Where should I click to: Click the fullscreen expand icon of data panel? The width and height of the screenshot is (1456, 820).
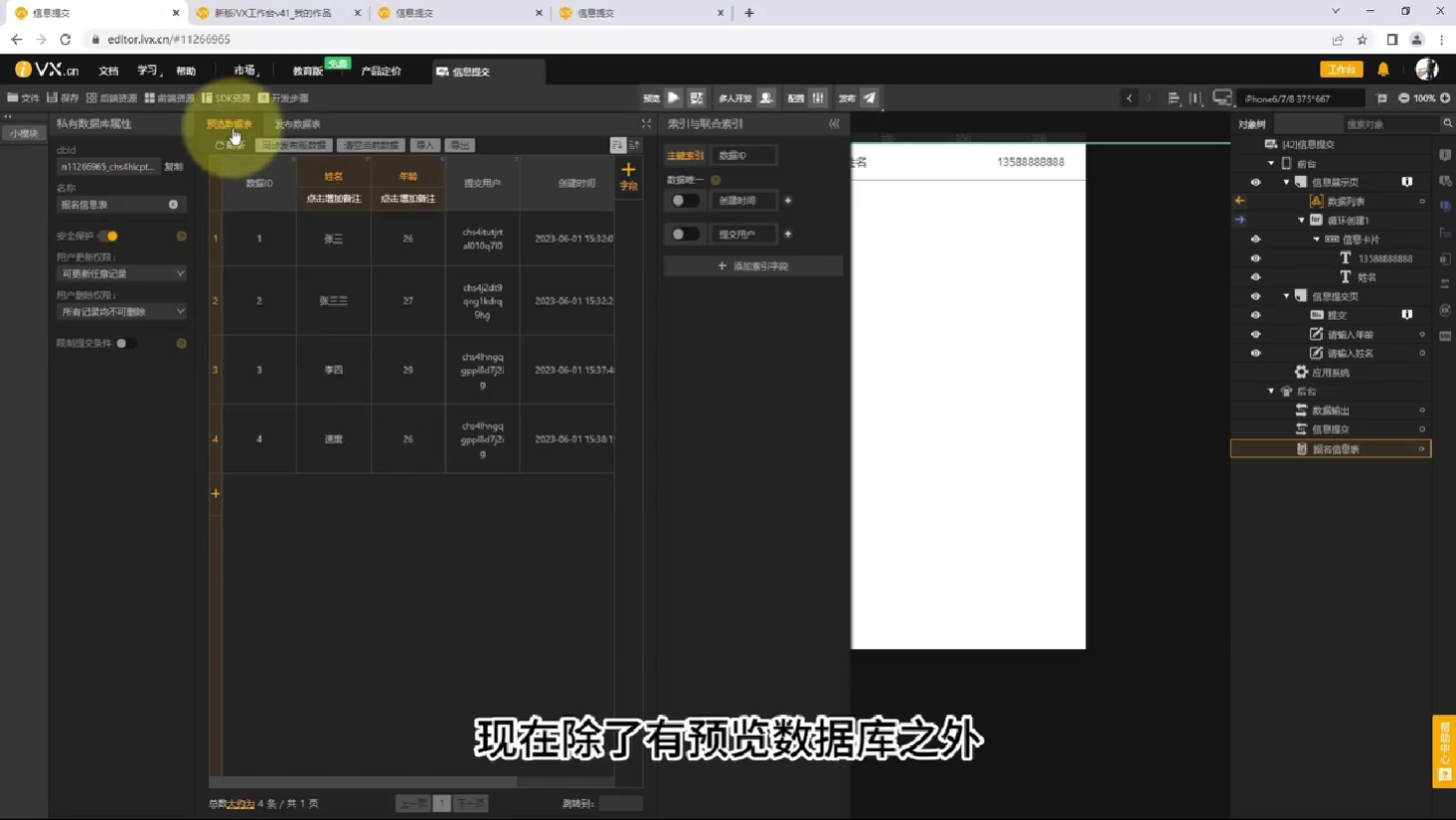click(646, 123)
